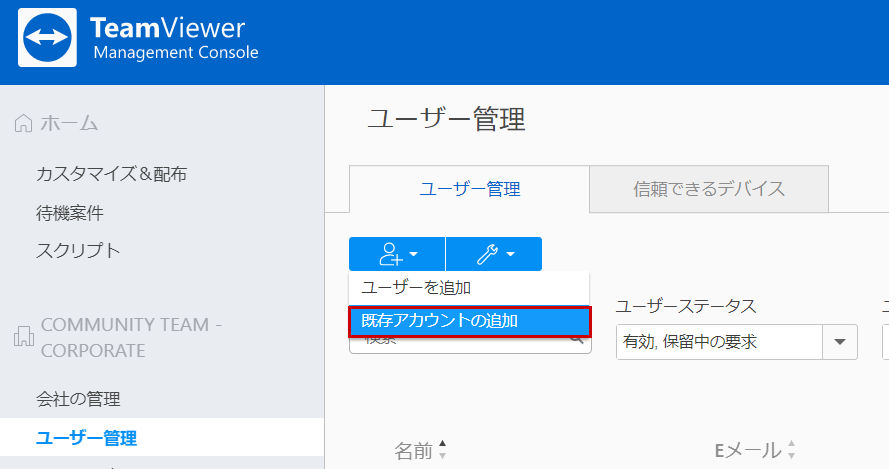Switch to 信頼できるデバイス tab
The height and width of the screenshot is (469, 889).
[x=709, y=189]
